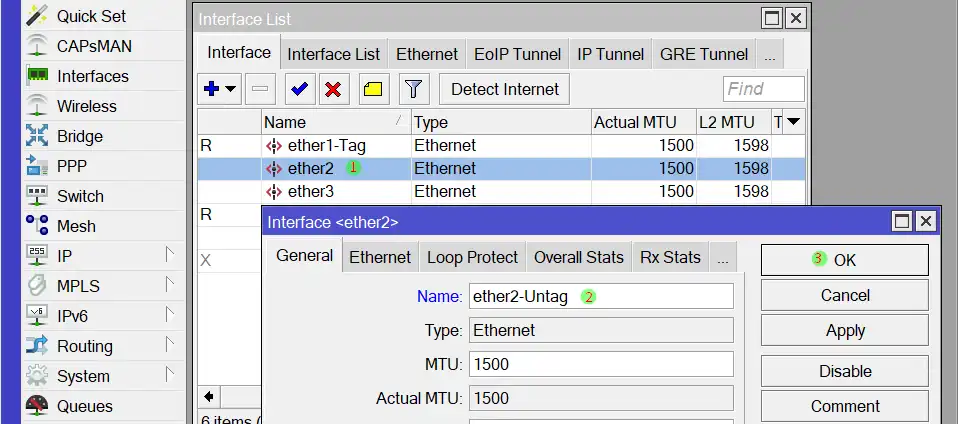Open the Filter funnel icon
Image resolution: width=958 pixels, height=424 pixels.
[x=414, y=89]
